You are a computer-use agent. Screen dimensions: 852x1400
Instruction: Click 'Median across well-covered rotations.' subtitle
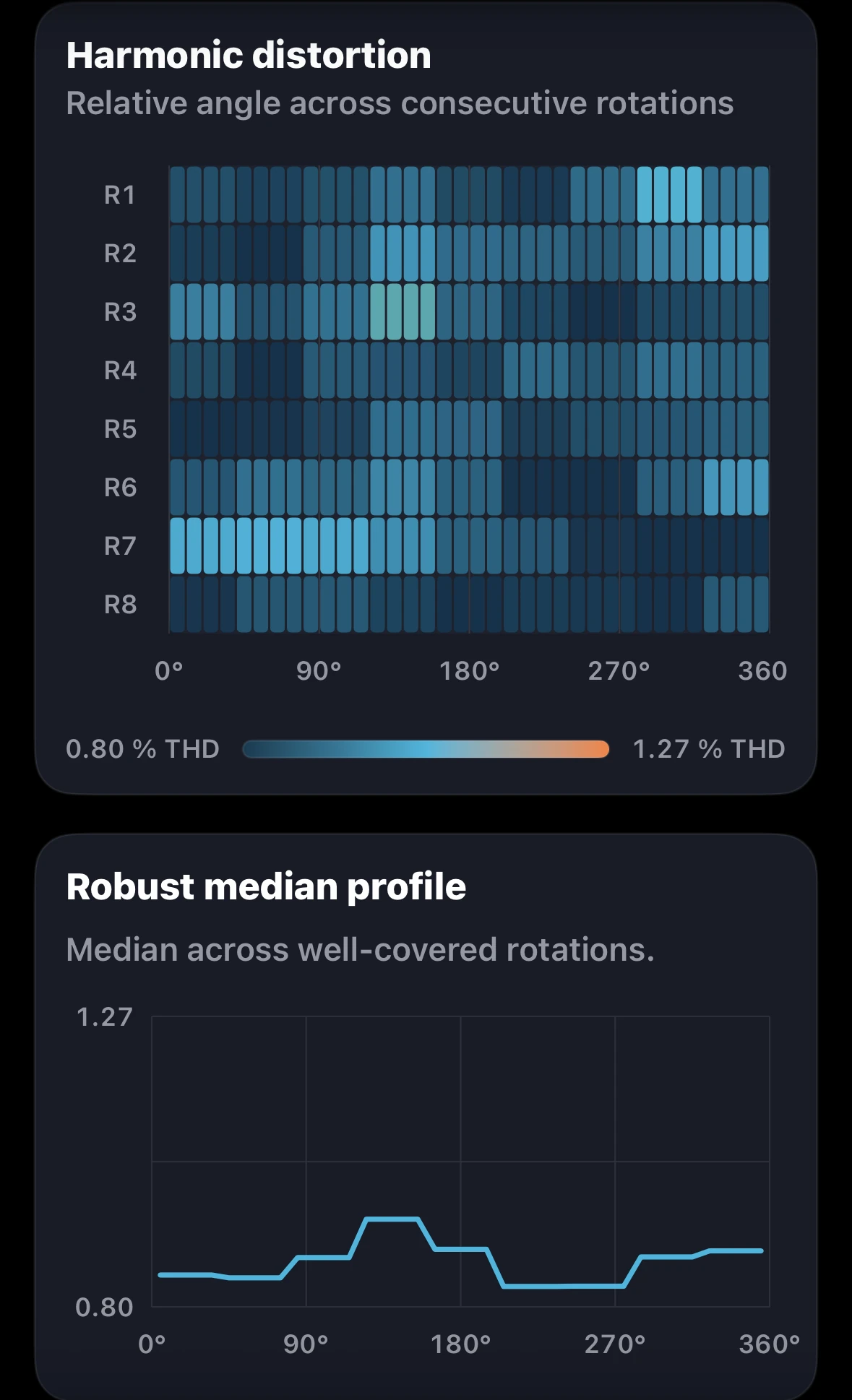point(360,950)
